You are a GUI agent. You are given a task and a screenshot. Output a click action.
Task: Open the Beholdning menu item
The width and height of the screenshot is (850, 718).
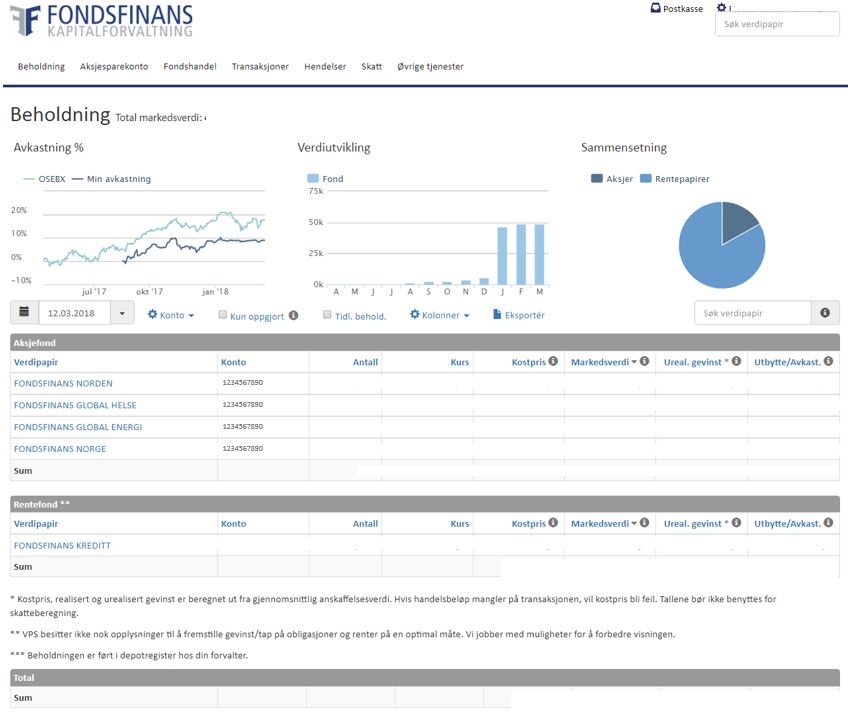[41, 66]
